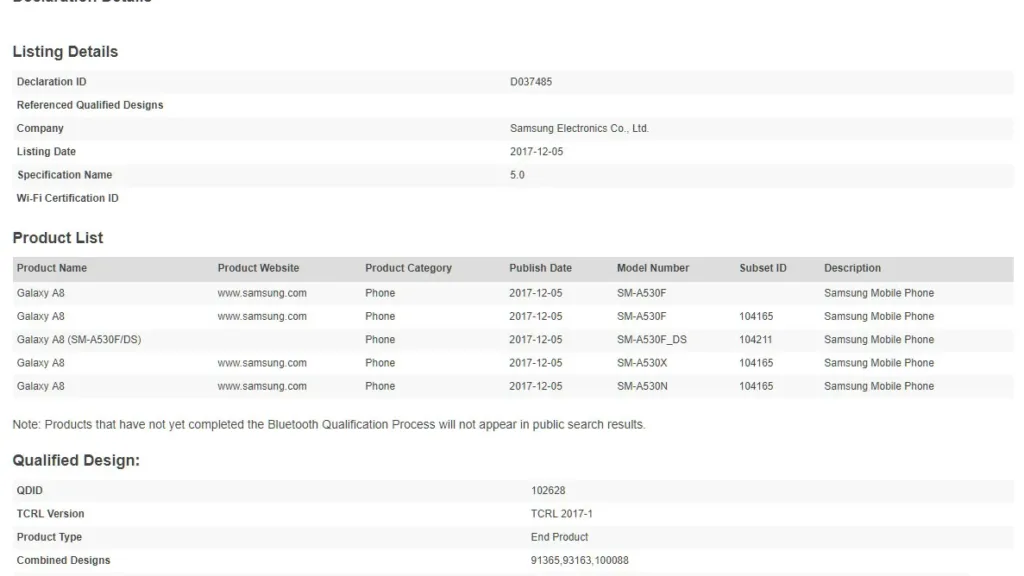The height and width of the screenshot is (576, 1024).
Task: Click the Product List heading
Action: click(57, 238)
